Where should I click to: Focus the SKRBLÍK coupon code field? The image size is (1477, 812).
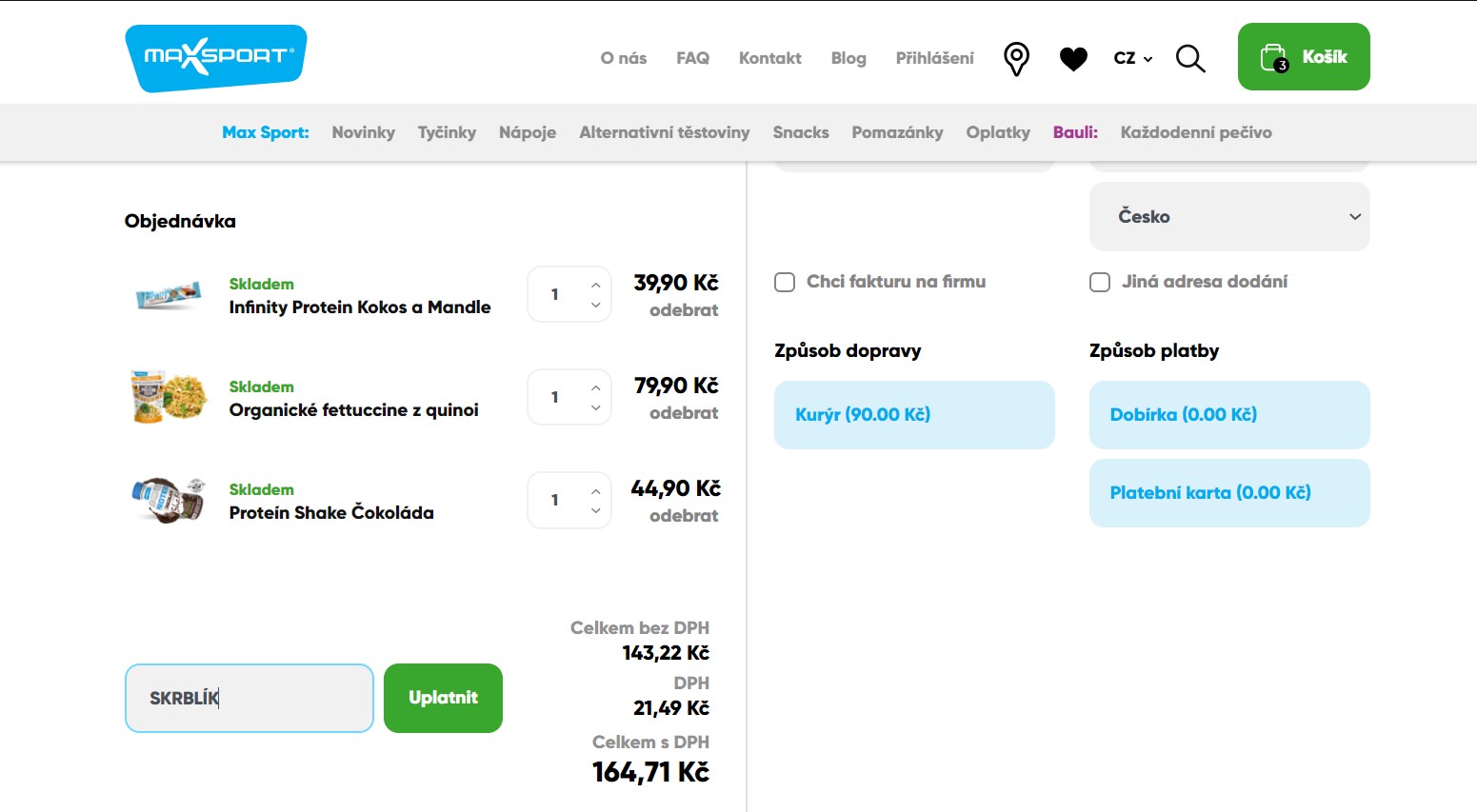coord(249,698)
